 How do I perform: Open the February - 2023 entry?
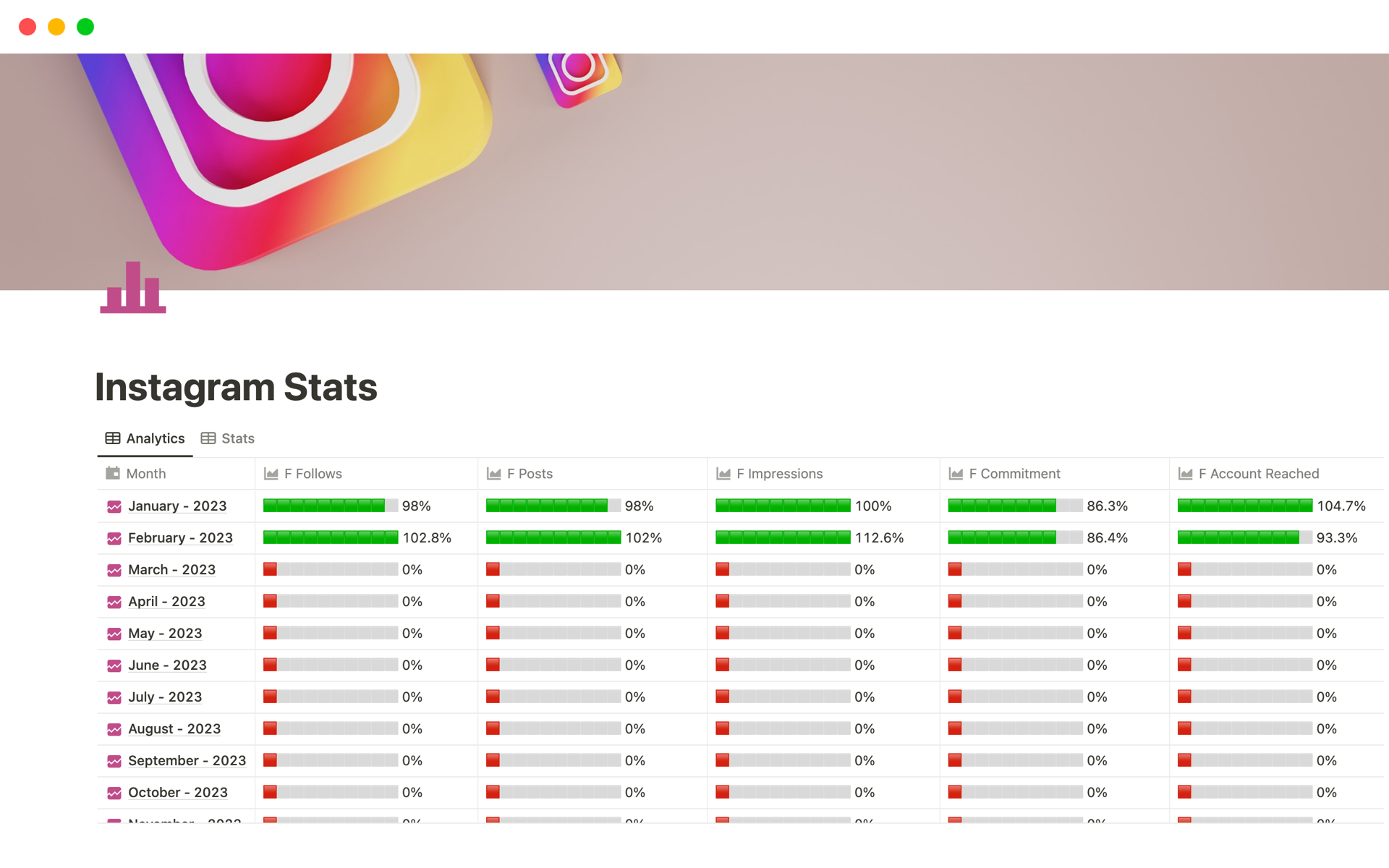[x=180, y=537]
